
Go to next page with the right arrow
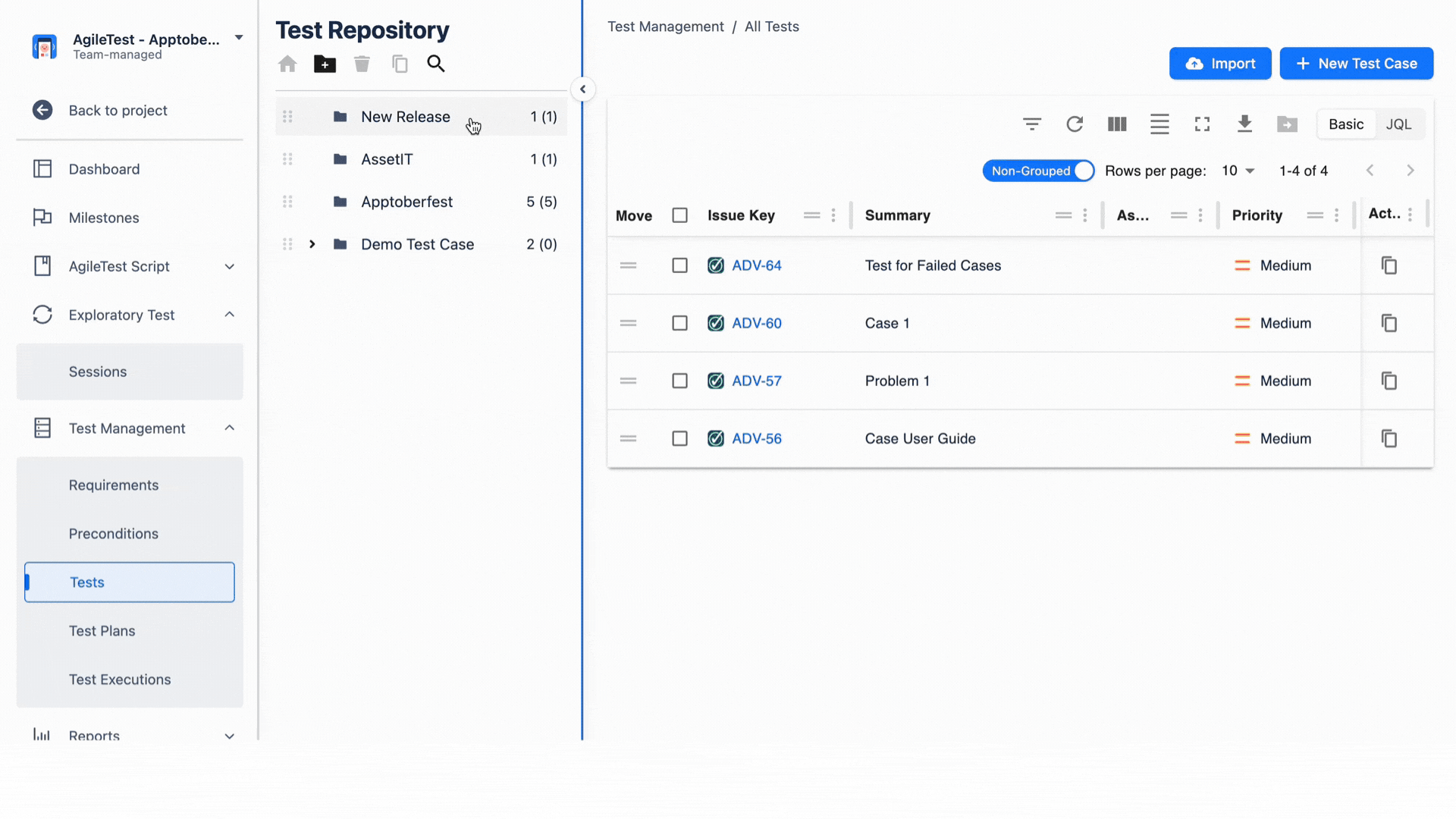tap(1410, 170)
